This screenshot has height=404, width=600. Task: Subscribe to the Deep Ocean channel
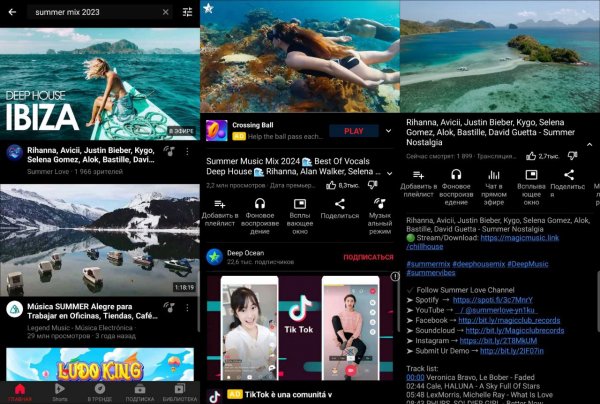368,257
